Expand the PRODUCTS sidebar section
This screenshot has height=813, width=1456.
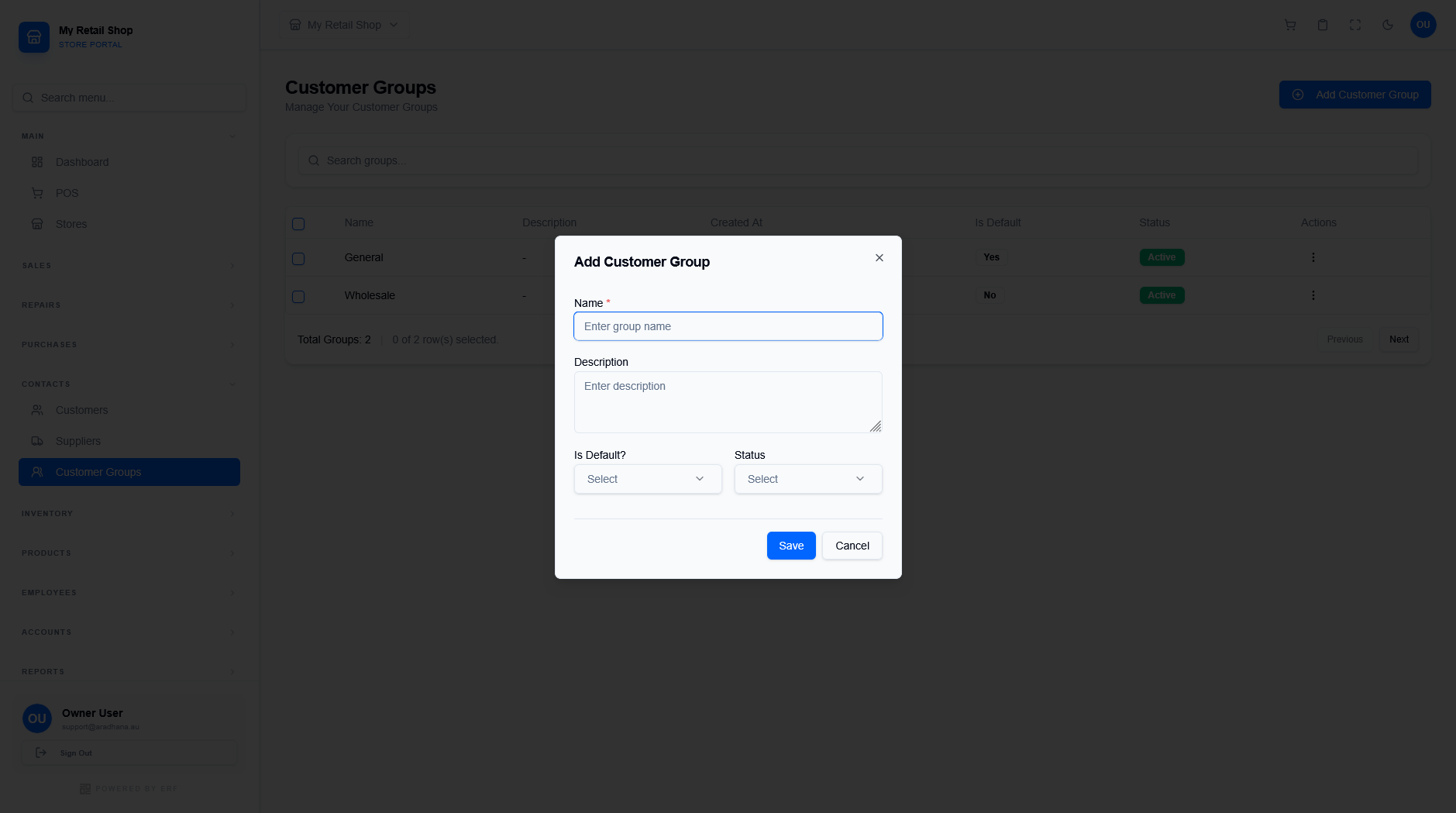(x=129, y=553)
